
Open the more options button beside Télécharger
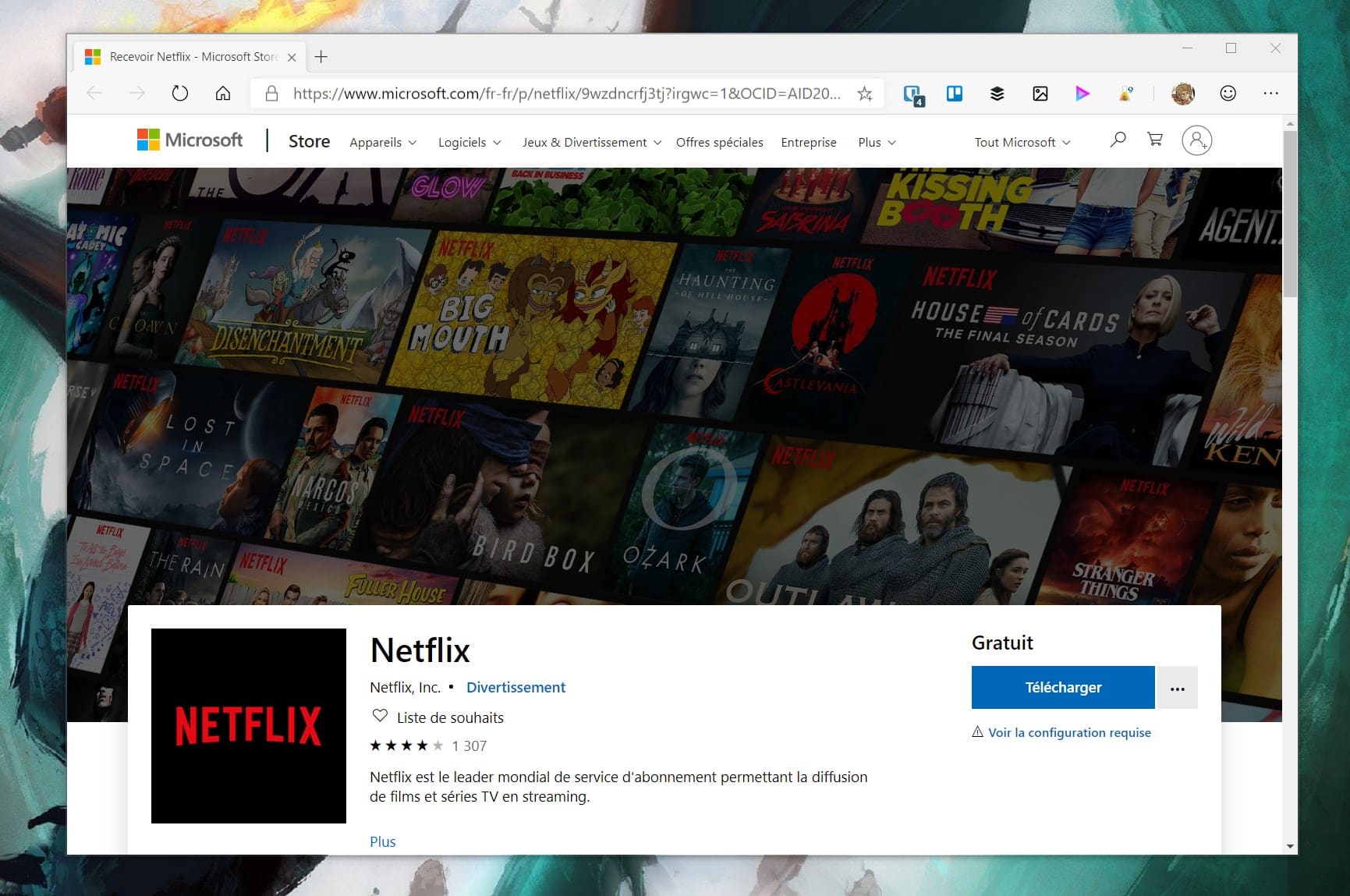(1178, 688)
